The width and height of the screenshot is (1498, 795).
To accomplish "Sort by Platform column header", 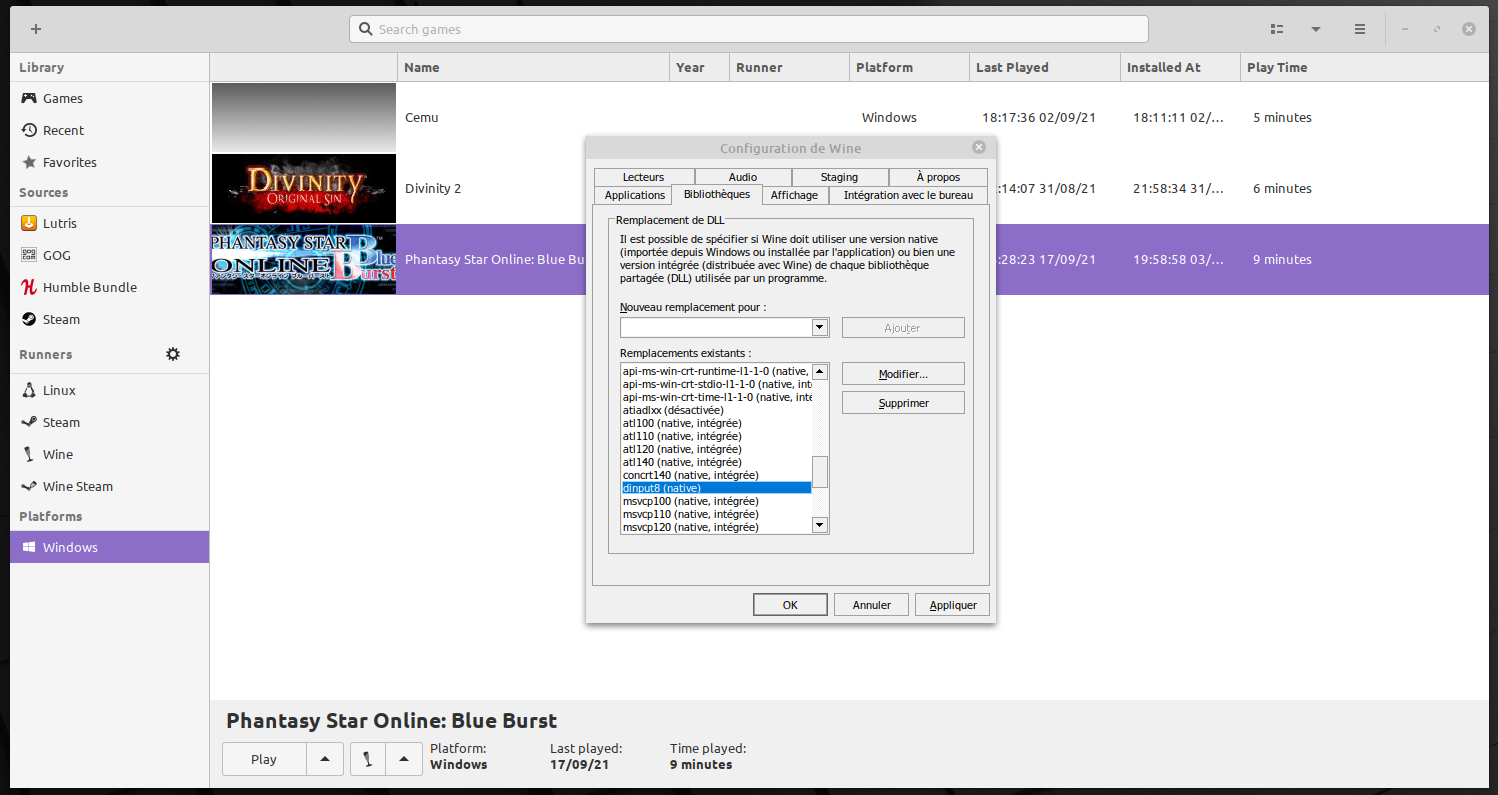I will tap(909, 67).
